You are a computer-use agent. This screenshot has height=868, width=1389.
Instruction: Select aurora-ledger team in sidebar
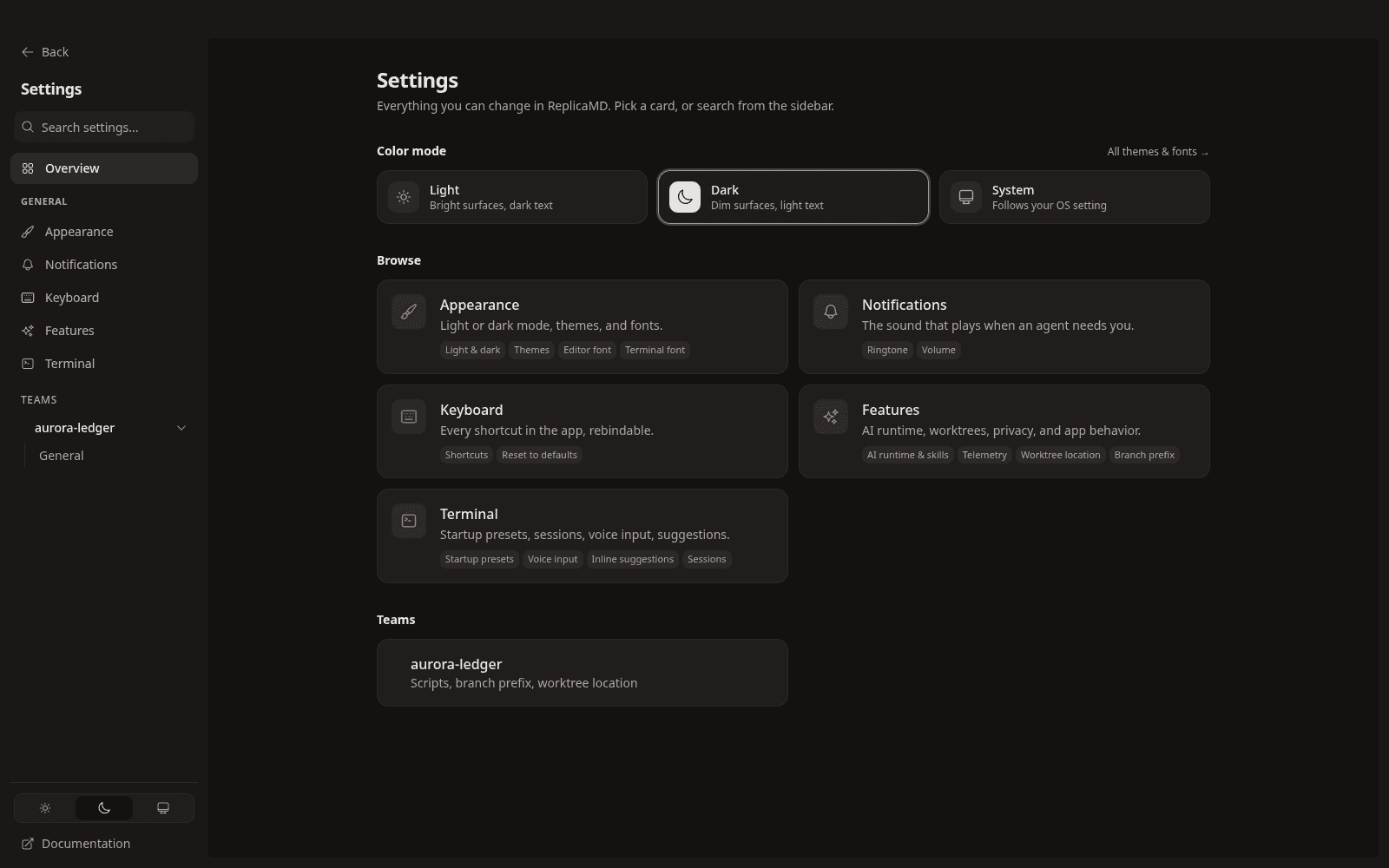75,428
